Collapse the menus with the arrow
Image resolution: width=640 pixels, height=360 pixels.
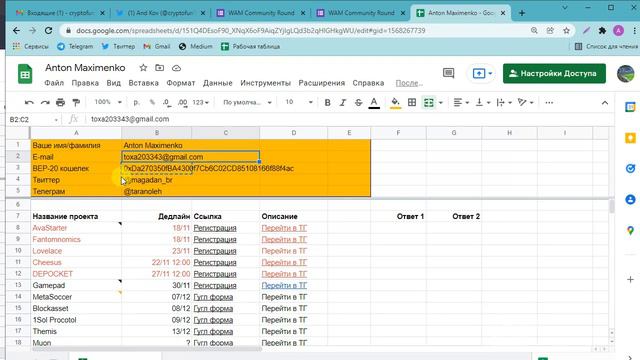coord(604,103)
